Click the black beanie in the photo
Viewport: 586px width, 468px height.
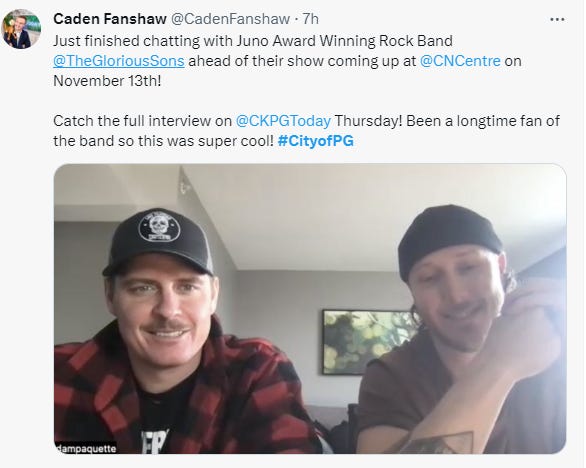tap(448, 237)
